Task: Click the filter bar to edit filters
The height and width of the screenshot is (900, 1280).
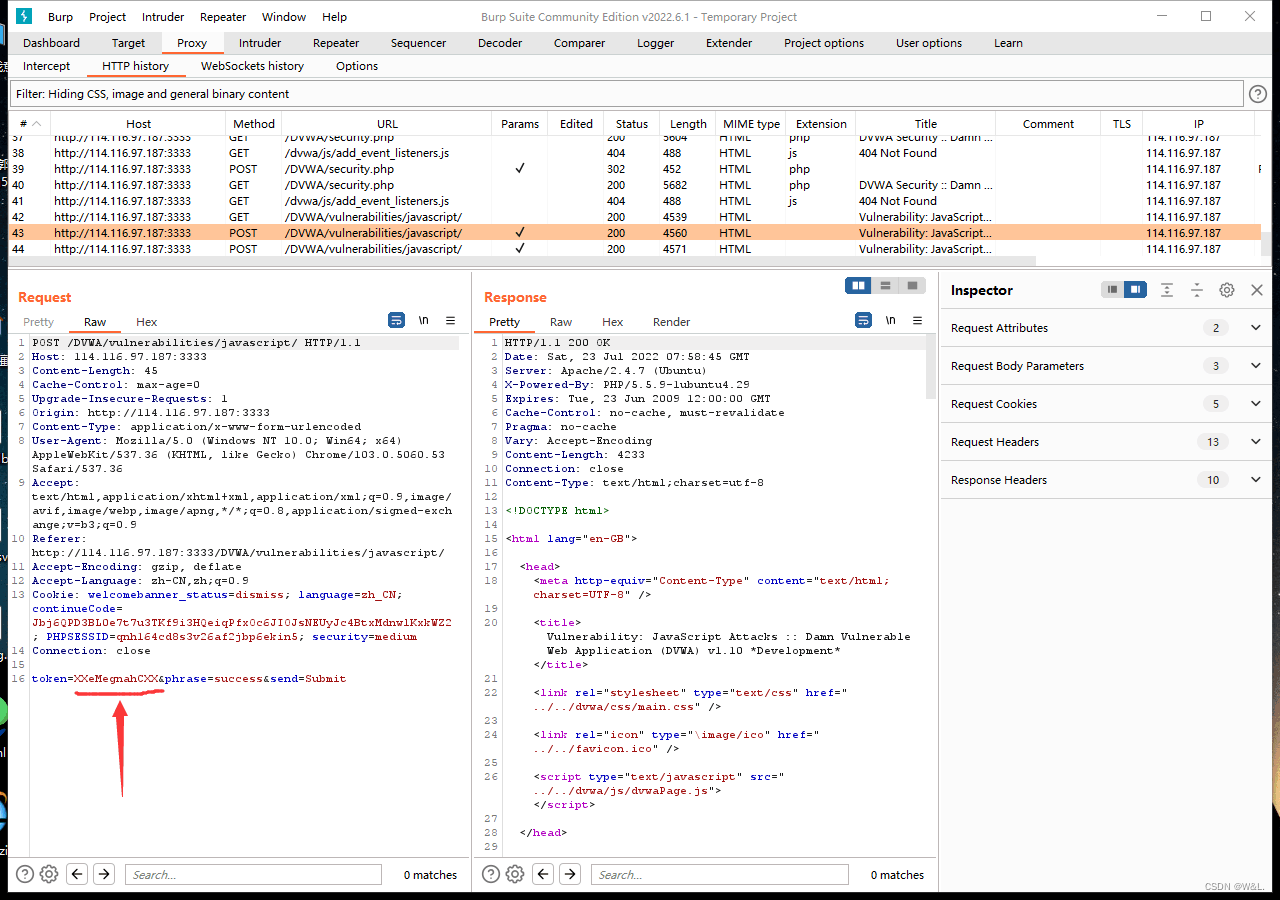Action: [x=626, y=94]
